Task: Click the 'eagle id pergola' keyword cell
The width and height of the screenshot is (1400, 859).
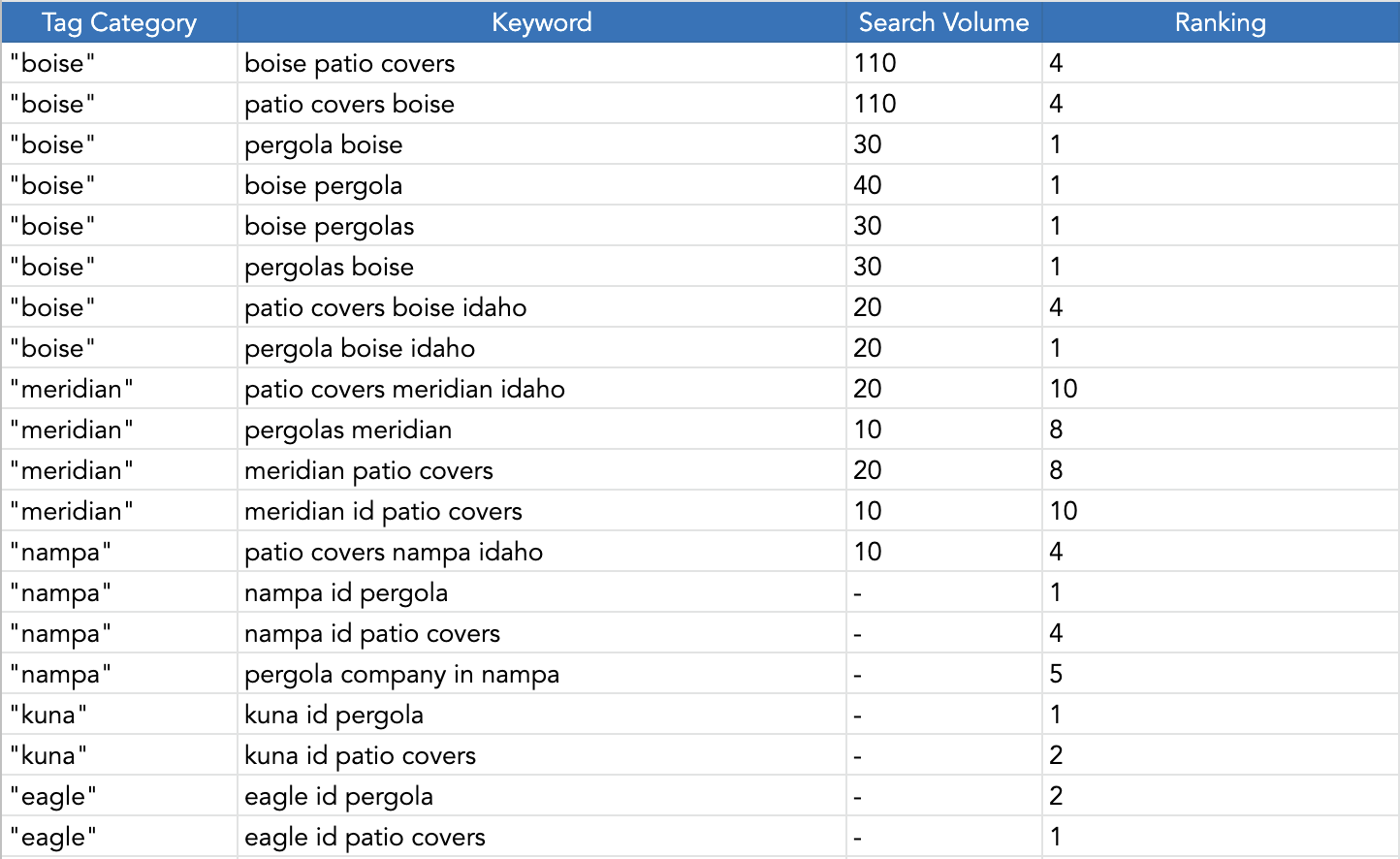Action: 542,796
